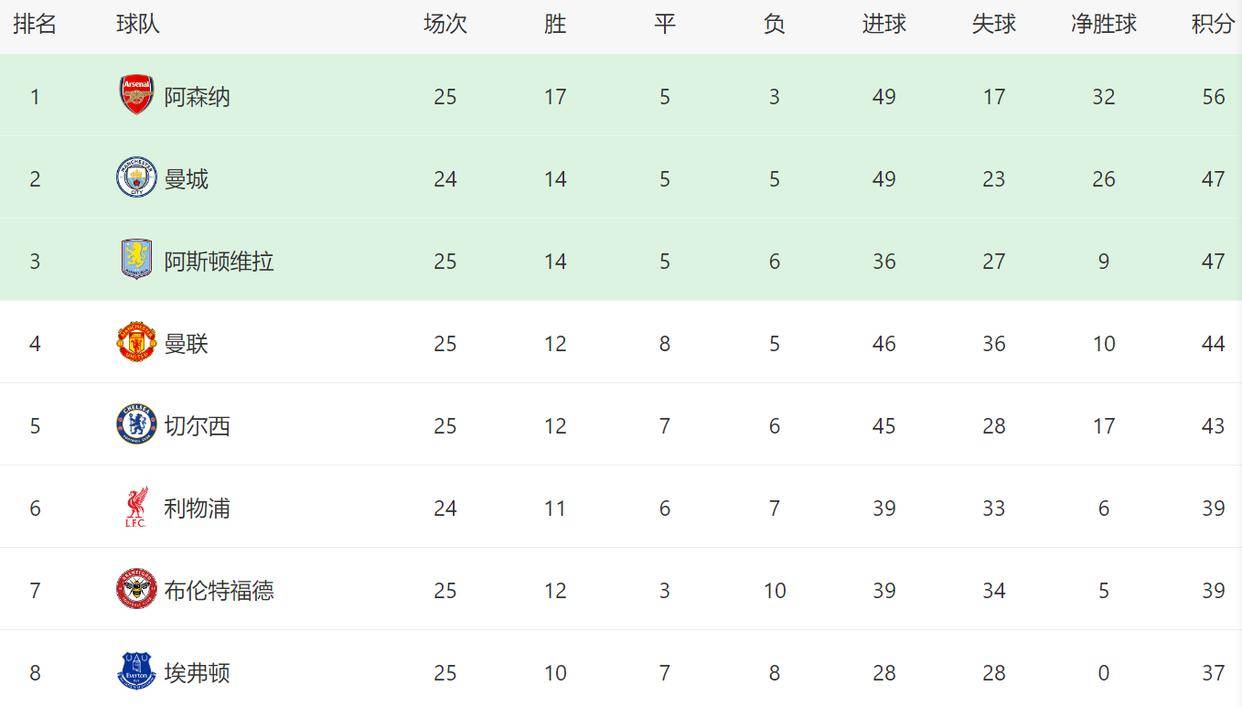Select the 曼城 team name
The height and width of the screenshot is (707, 1242).
[186, 179]
